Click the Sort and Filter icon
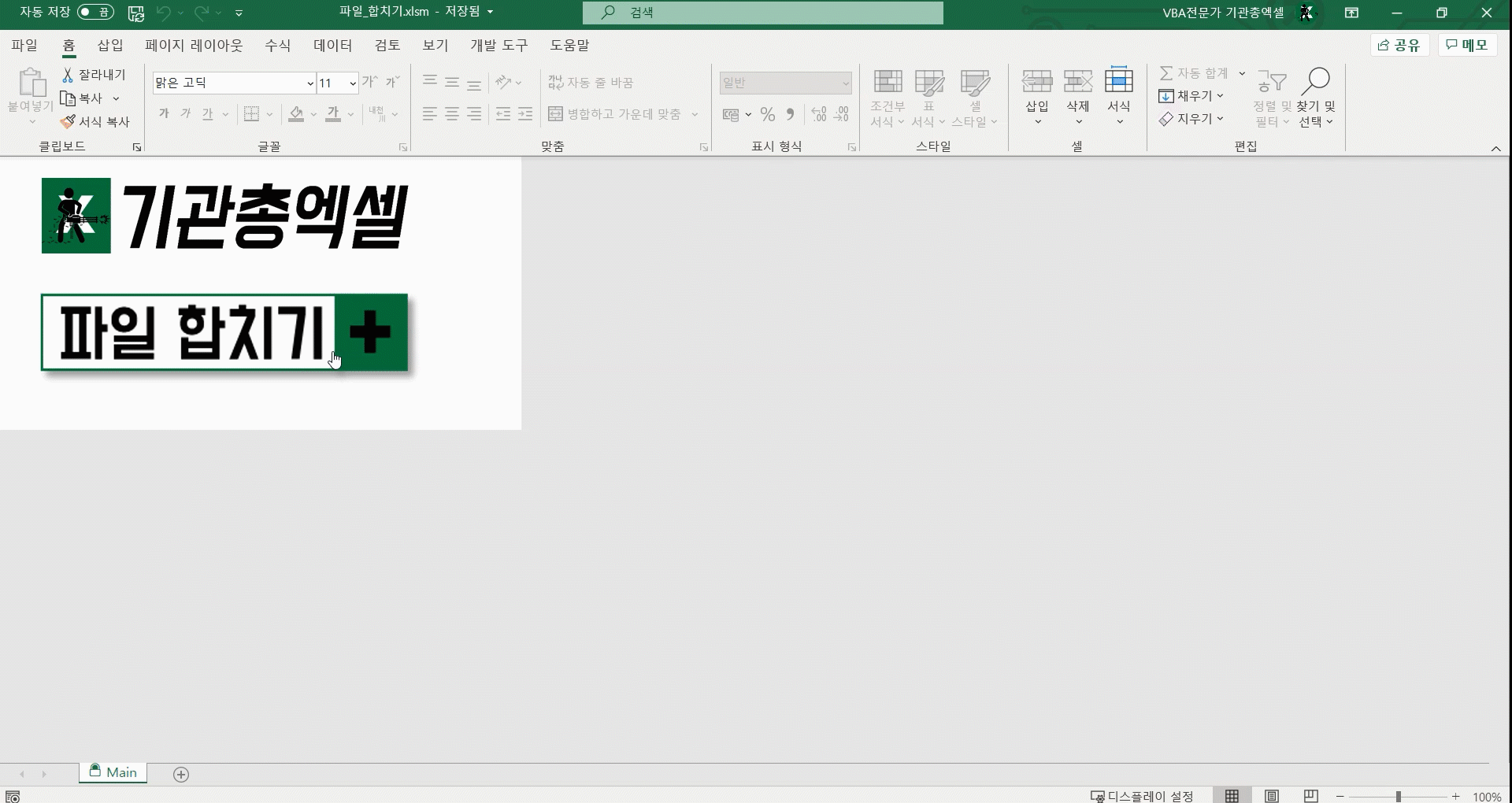Viewport: 1512px width, 803px height. [x=1271, y=82]
